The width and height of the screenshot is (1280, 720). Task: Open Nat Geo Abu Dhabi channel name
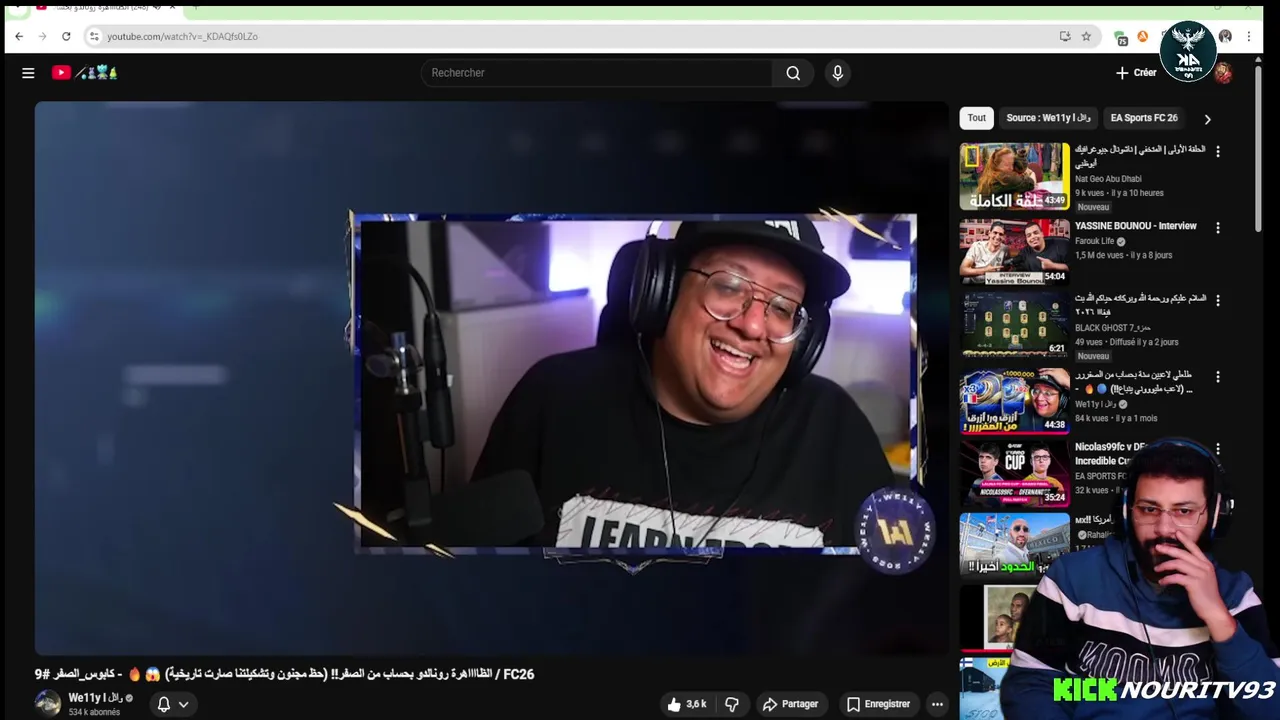point(1108,179)
